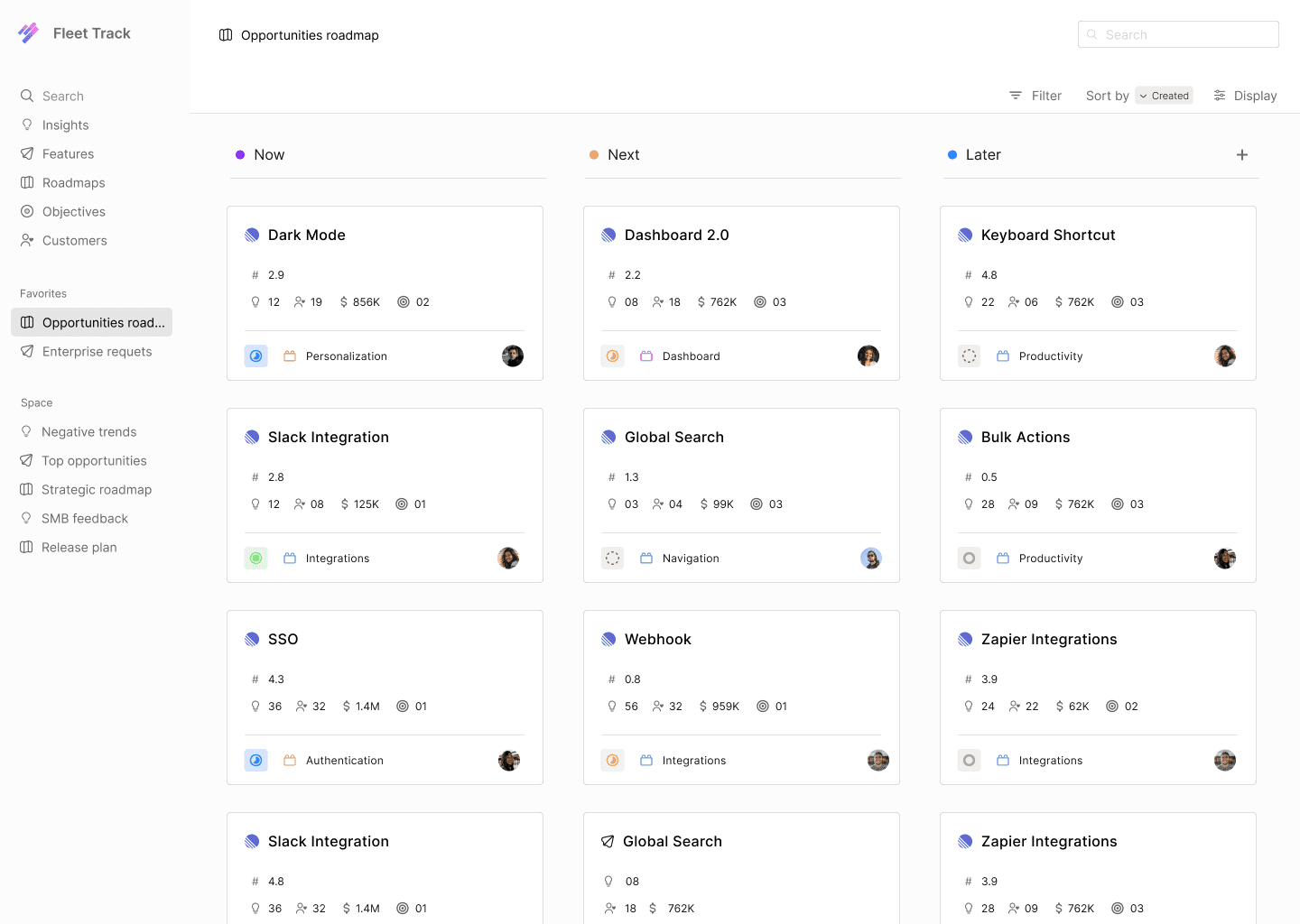Click the Webhook status icon
Viewport: 1300px width, 924px height.
(x=613, y=761)
